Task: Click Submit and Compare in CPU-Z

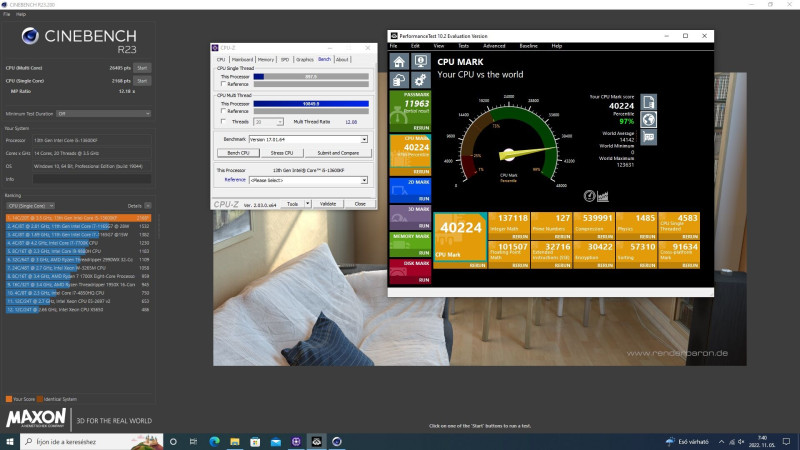Action: point(338,153)
